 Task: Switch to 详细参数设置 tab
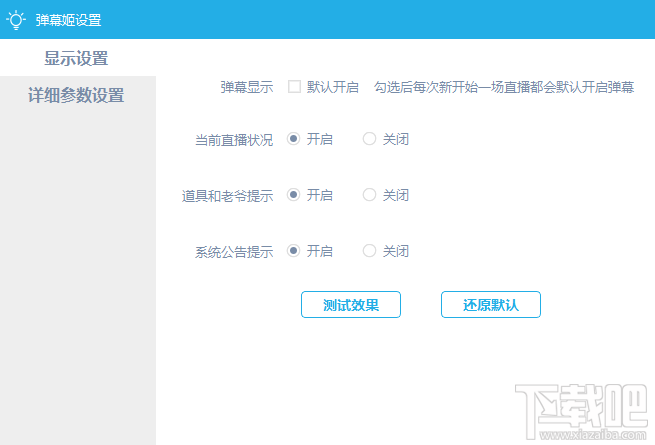click(x=78, y=95)
